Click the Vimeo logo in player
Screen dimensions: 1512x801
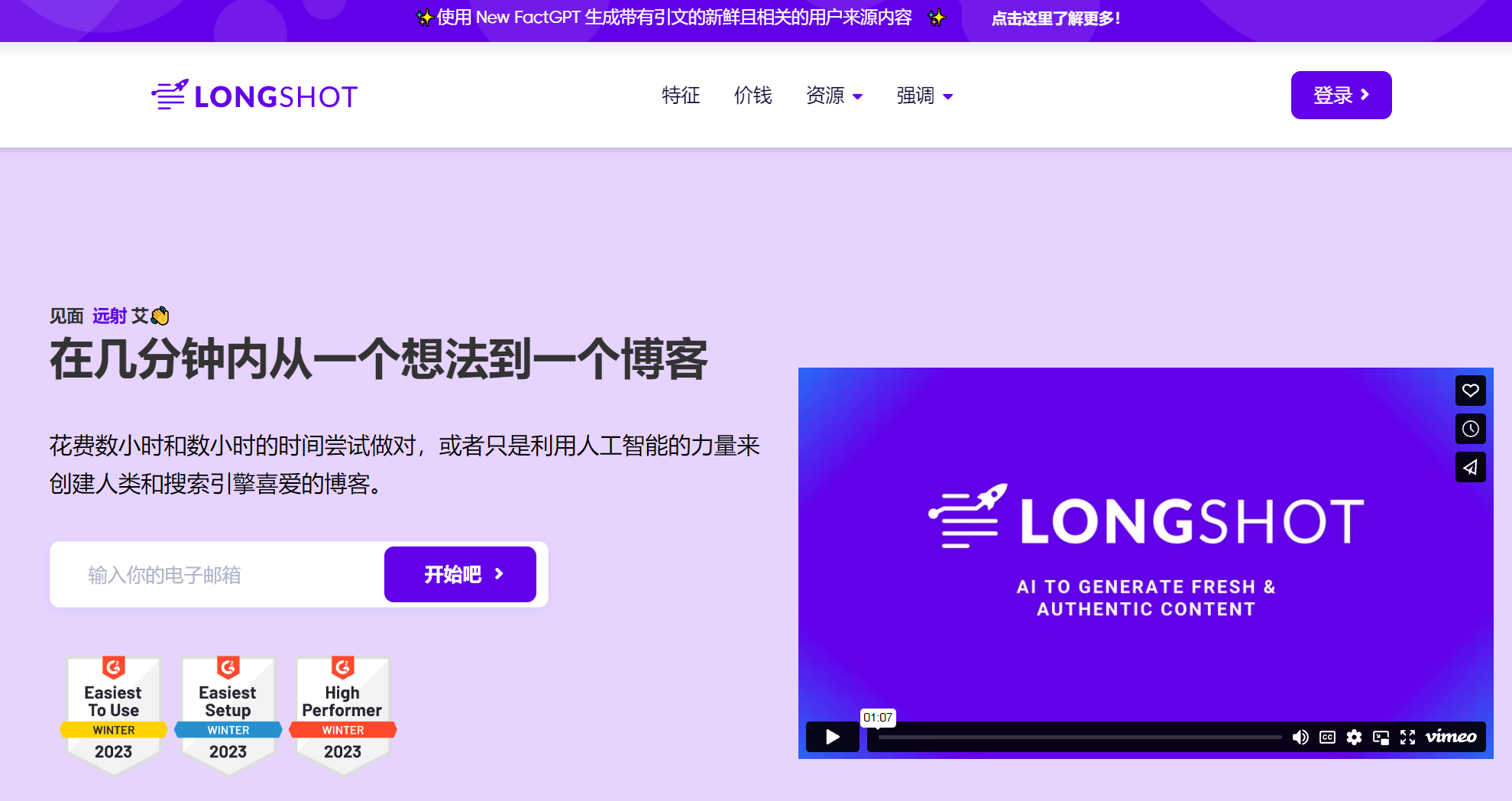(1450, 737)
